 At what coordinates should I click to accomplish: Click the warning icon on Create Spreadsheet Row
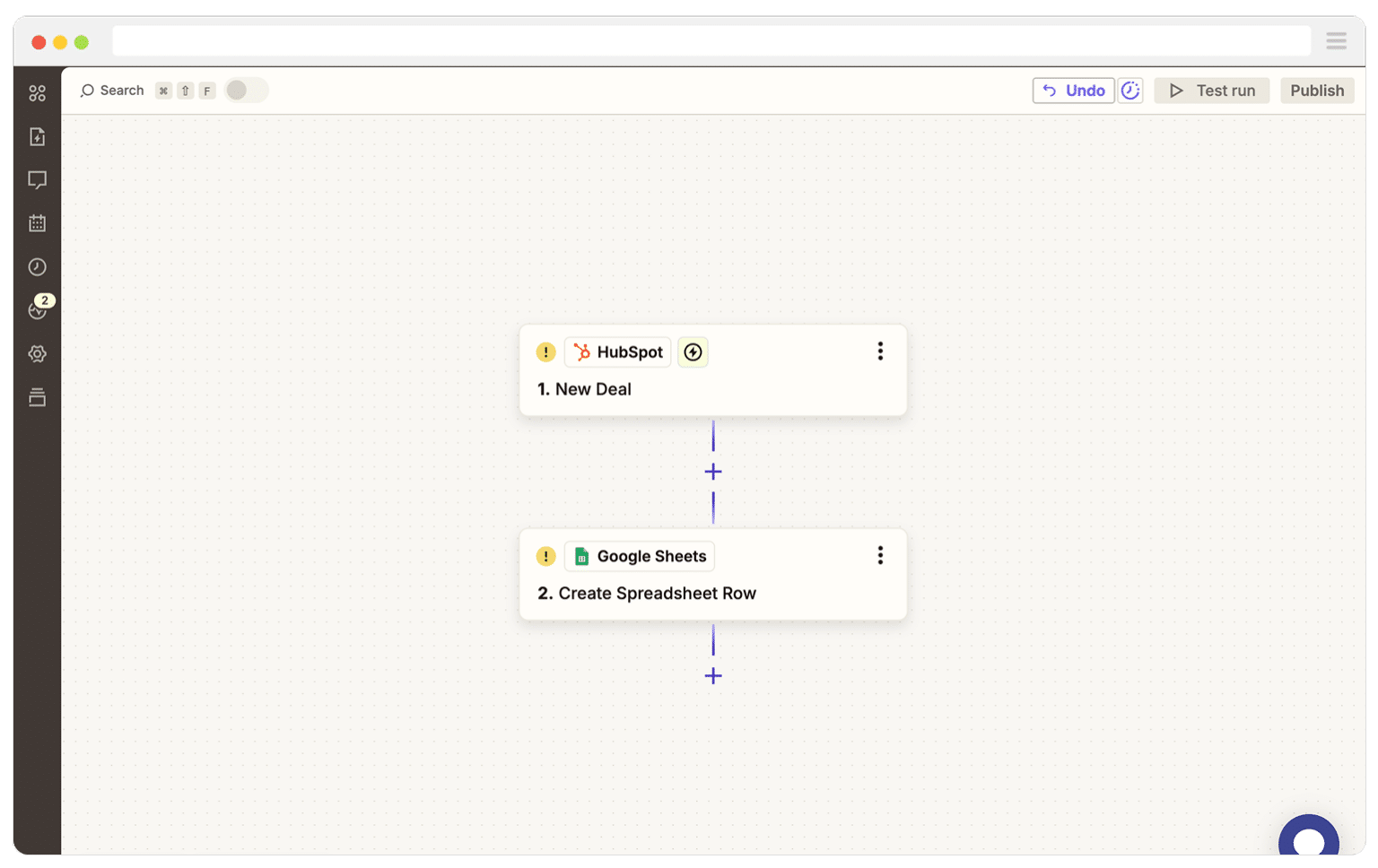pos(545,556)
